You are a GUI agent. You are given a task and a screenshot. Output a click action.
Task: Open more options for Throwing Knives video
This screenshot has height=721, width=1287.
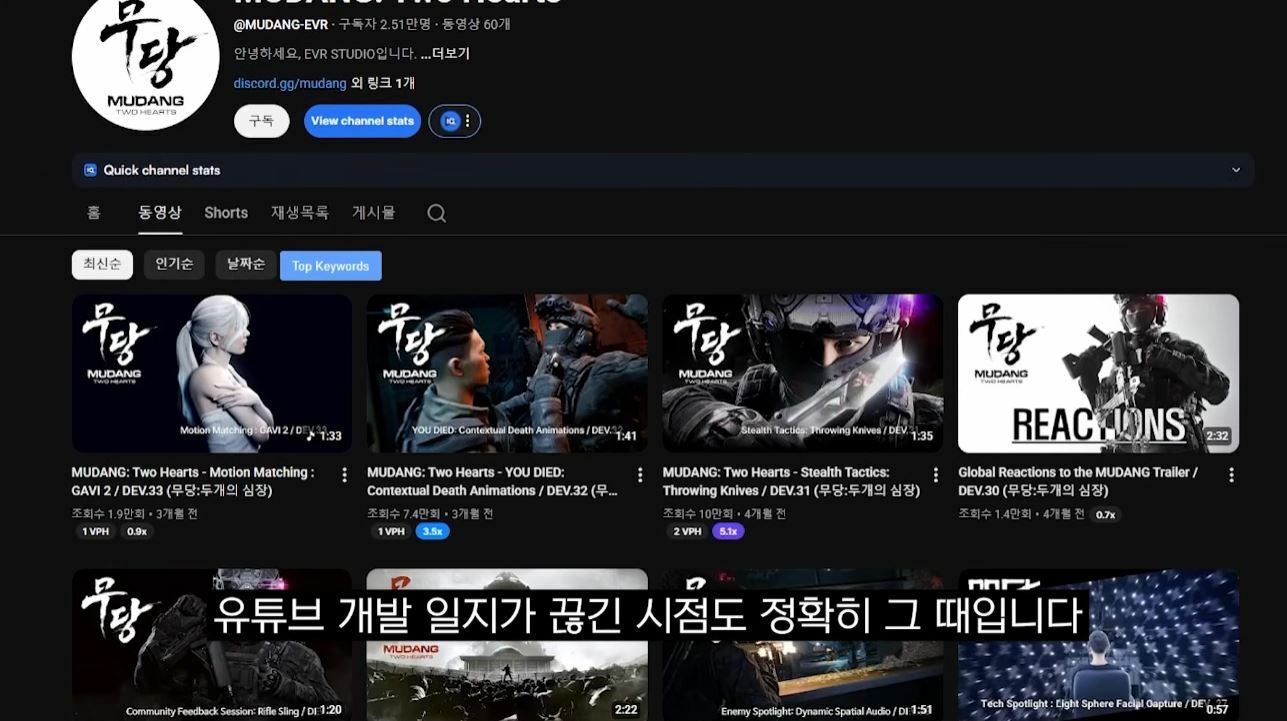936,475
